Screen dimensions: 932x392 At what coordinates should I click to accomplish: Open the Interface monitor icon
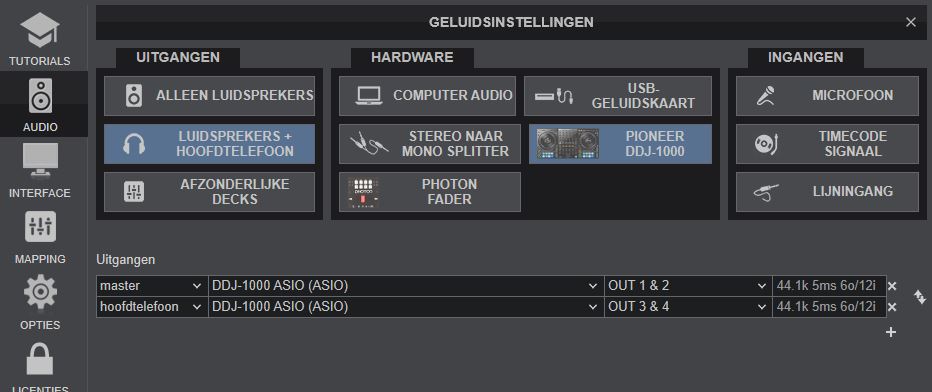click(40, 160)
